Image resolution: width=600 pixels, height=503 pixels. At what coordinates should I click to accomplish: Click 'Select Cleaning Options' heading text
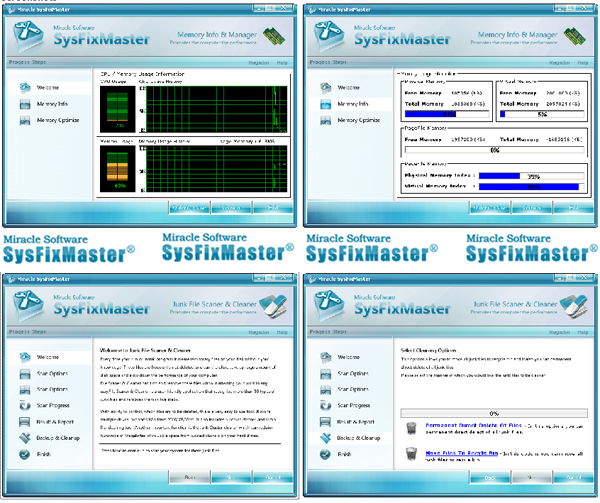point(428,350)
